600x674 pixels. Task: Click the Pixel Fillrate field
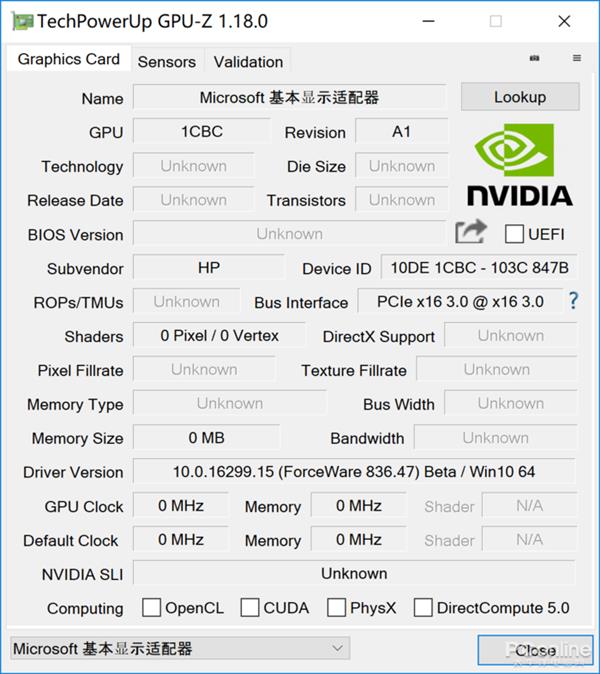coord(204,370)
